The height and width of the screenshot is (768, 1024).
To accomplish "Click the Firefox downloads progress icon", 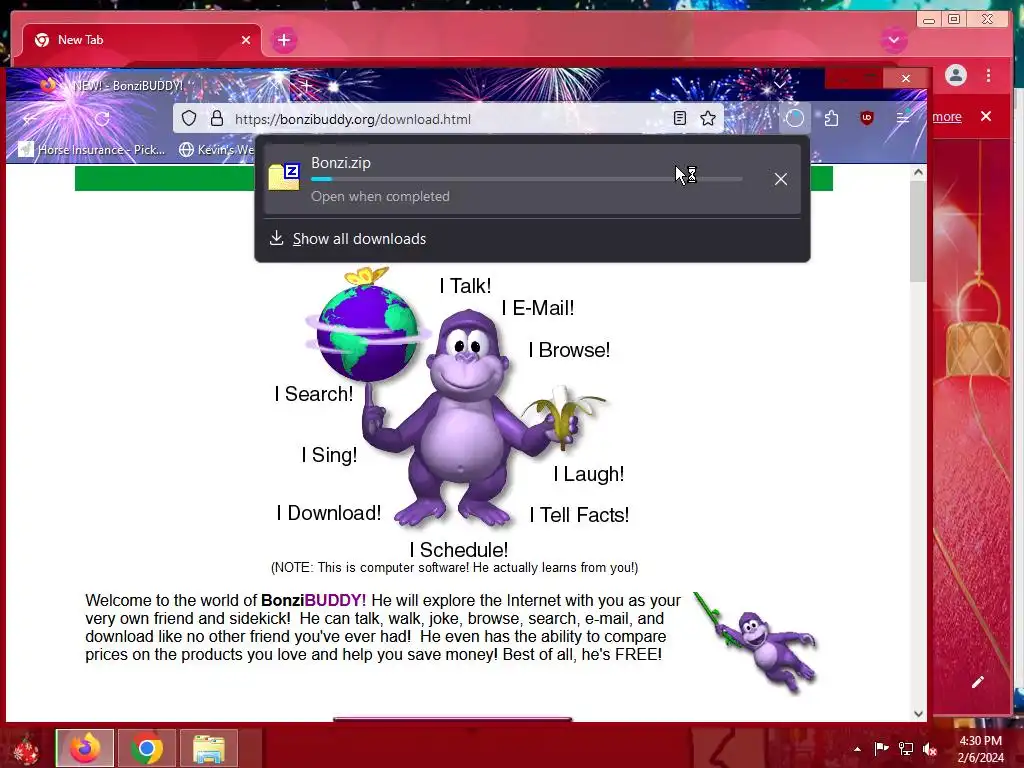I will 795,118.
